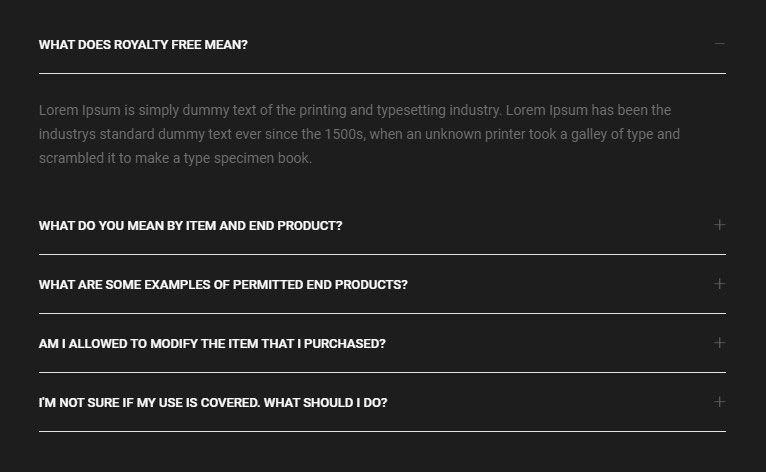This screenshot has height=472, width=766.
Task: Click the text 'scrambled it to make a type specimen book'
Action: point(175,158)
